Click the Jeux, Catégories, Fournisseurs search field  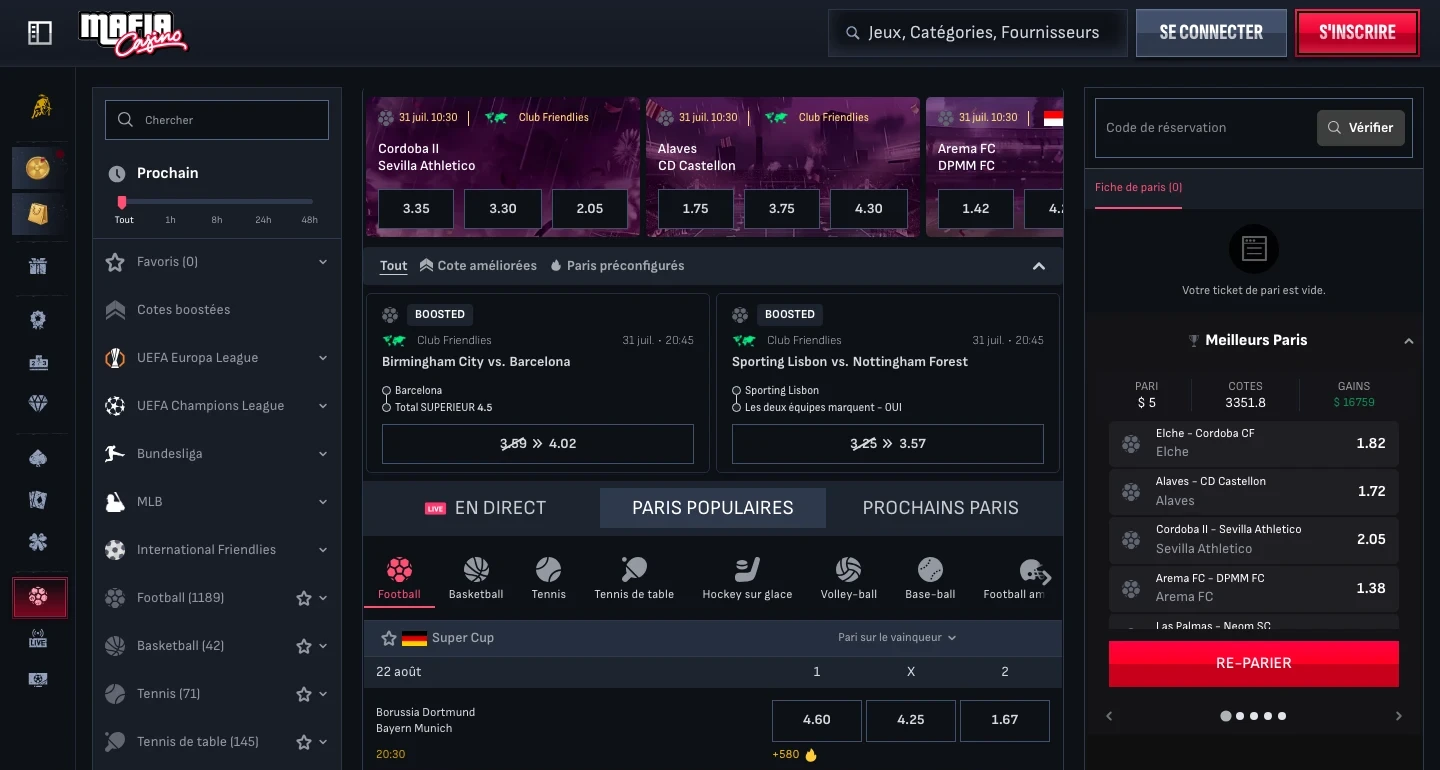(x=978, y=33)
